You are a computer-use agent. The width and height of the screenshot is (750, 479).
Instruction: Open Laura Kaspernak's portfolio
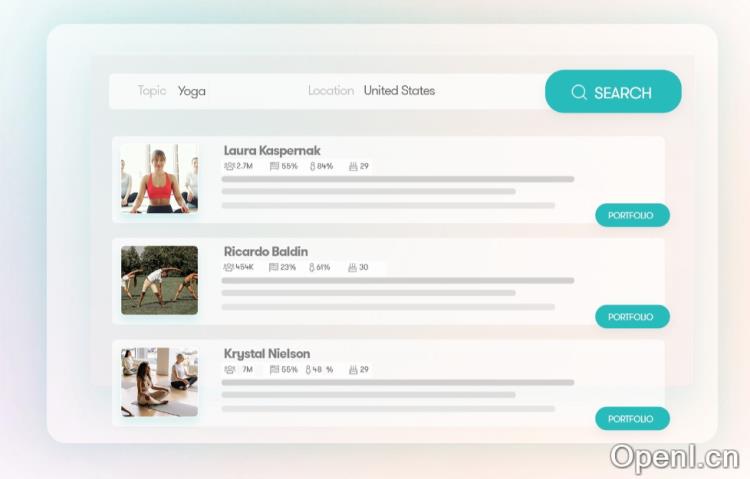631,215
